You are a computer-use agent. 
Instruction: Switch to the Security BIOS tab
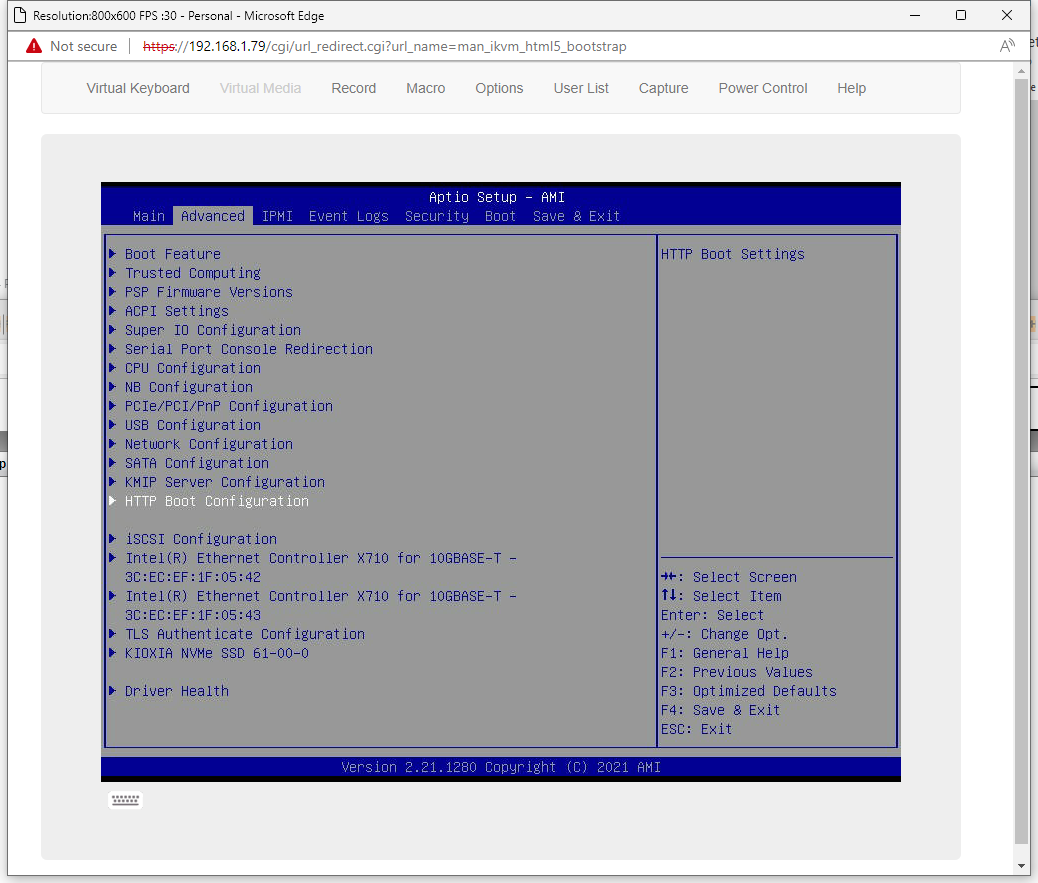pyautogui.click(x=437, y=216)
